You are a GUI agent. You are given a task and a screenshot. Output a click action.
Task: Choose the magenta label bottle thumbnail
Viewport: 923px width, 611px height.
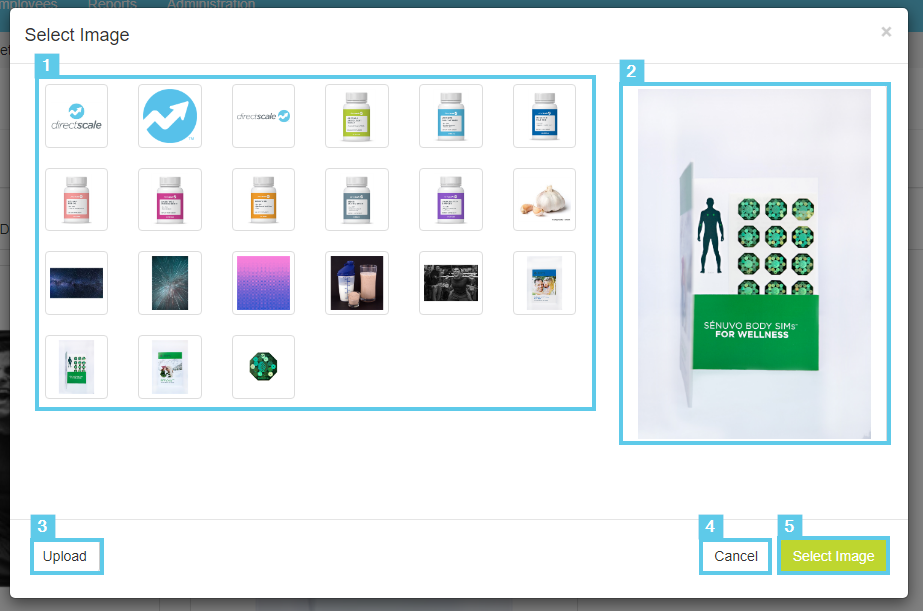[x=170, y=200]
